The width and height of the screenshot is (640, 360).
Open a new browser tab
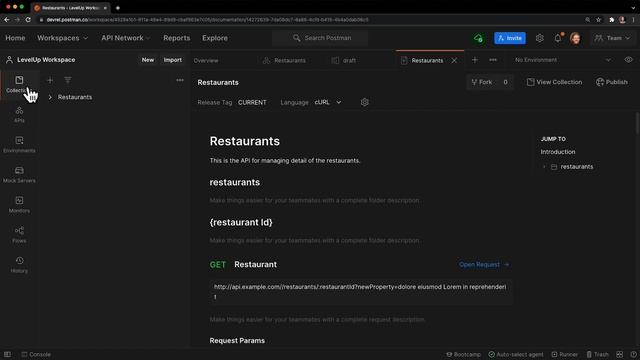(118, 8)
